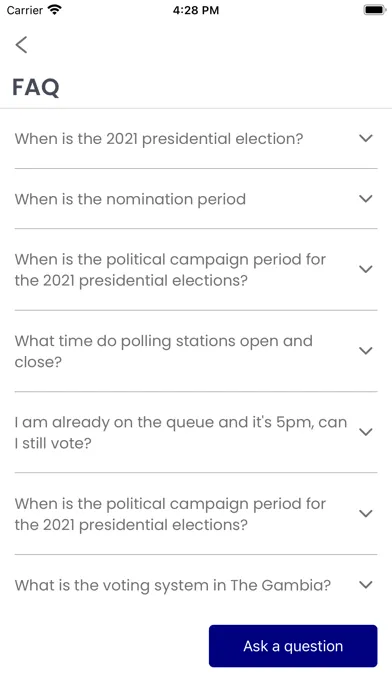Expand chevron for polling stations open and close

tap(365, 351)
